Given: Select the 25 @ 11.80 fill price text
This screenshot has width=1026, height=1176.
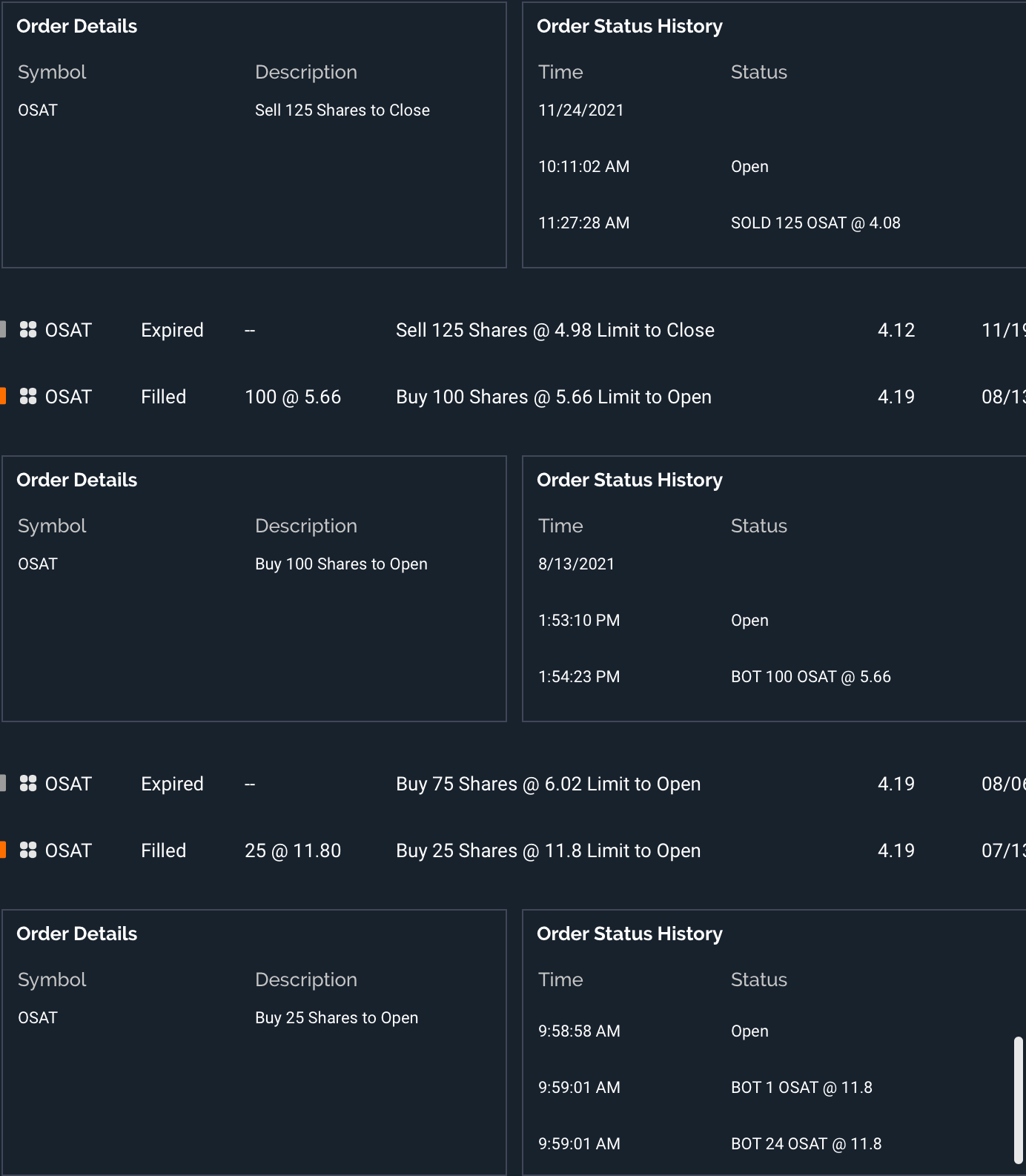Looking at the screenshot, I should click(x=293, y=850).
